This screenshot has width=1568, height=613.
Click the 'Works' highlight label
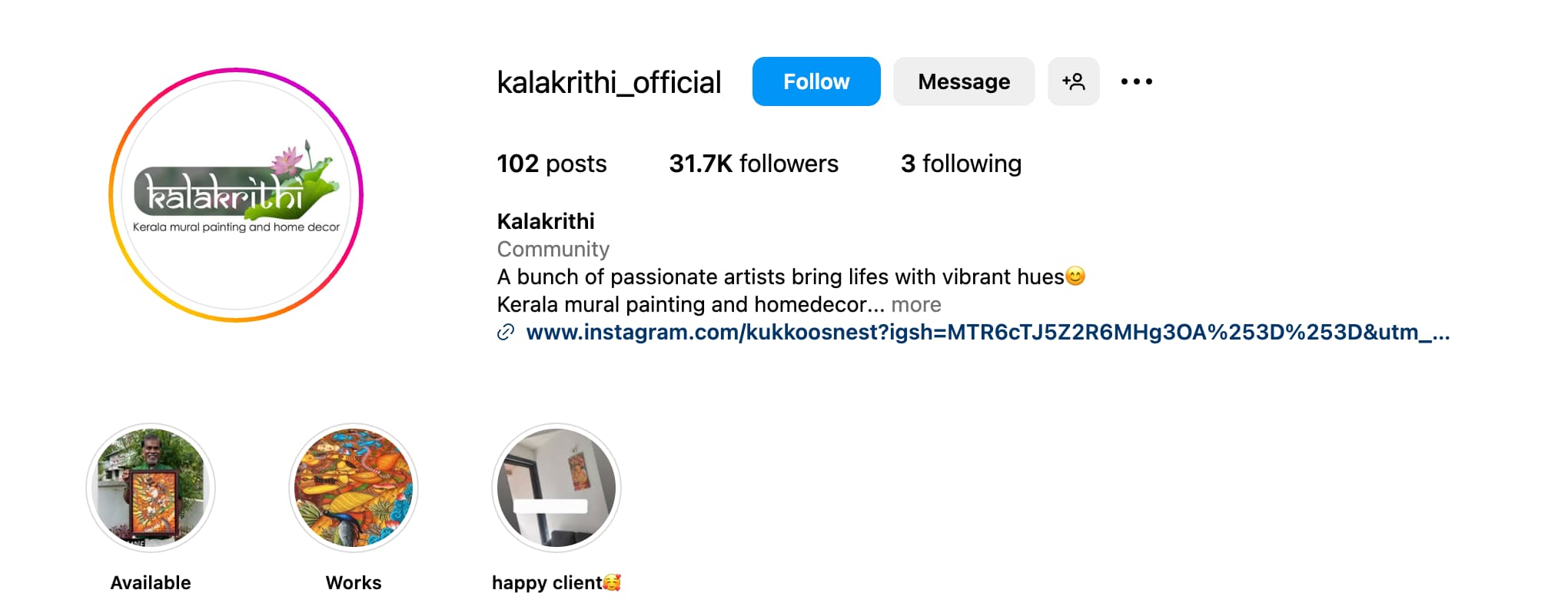point(354,583)
